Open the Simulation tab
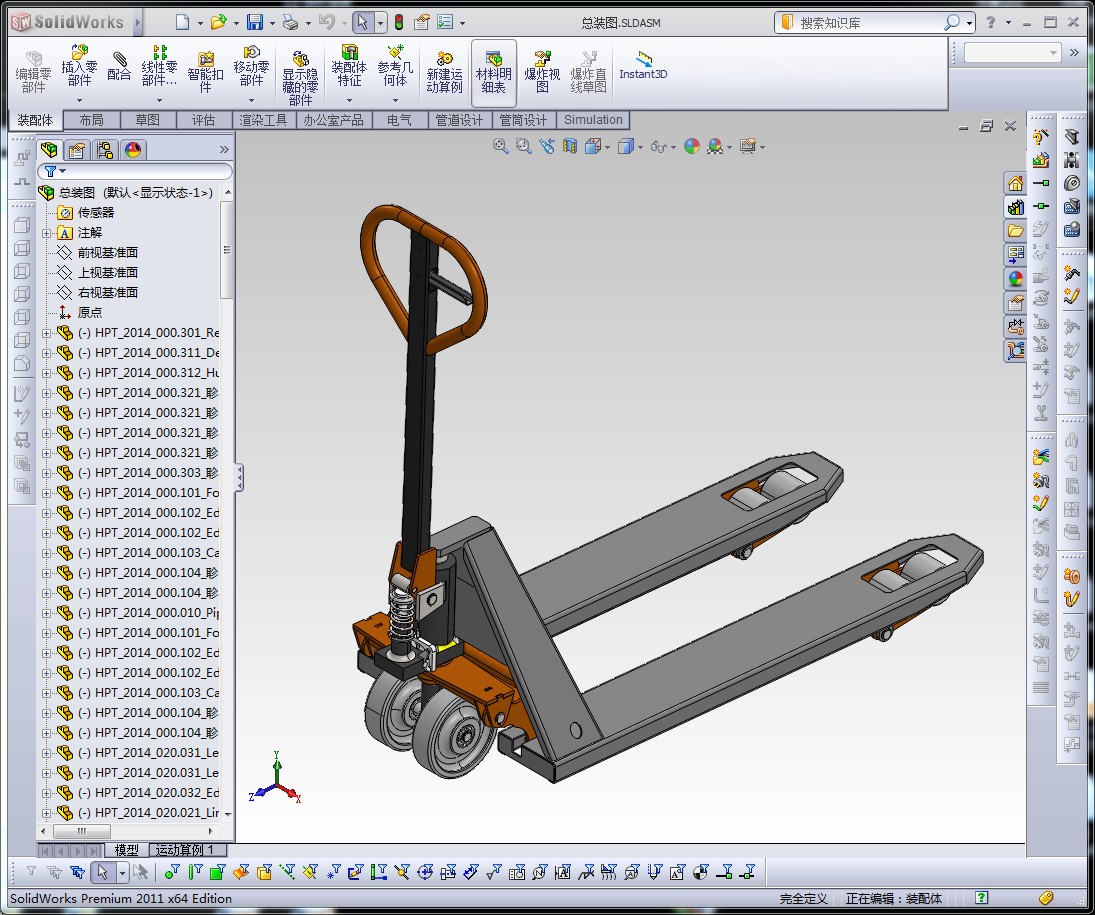Screen dimensions: 1095x915 point(593,120)
